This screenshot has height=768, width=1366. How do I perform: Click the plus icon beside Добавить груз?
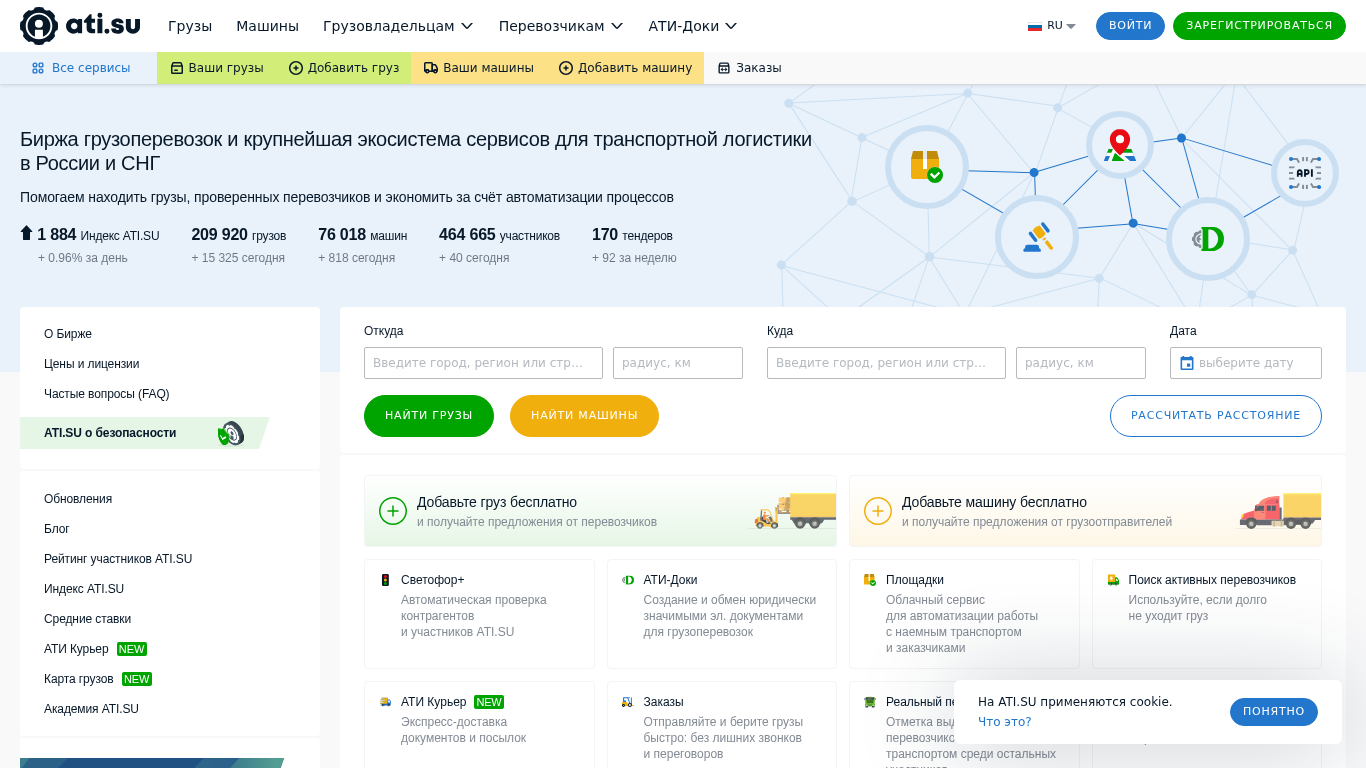pyautogui.click(x=296, y=68)
